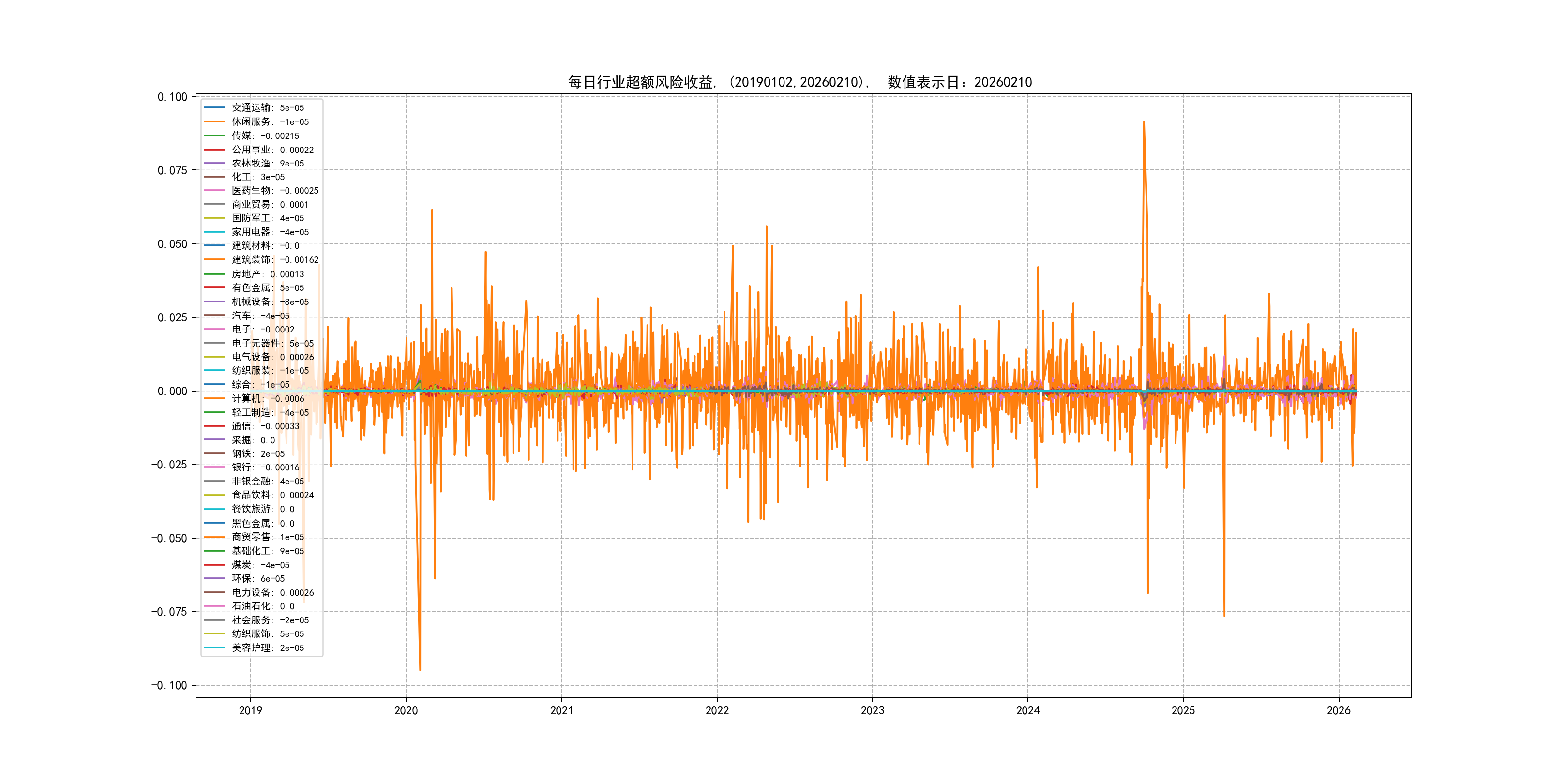Click the 2026 x-axis tick label

coord(1338,710)
